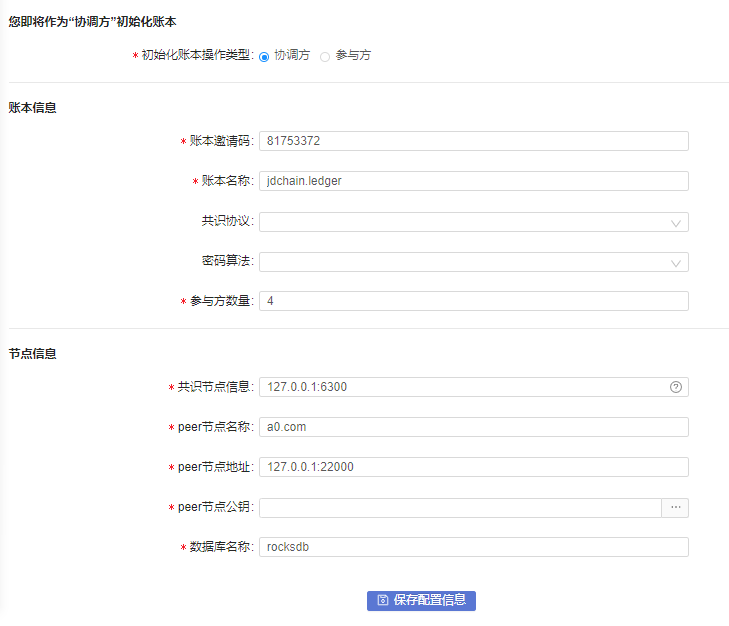Click the 初始化账本操作类型 label
Screen dimensions: 729x626
click(x=197, y=55)
